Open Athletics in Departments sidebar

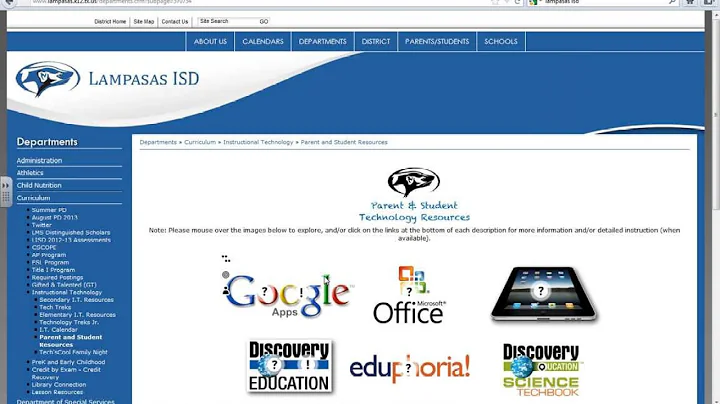point(30,173)
